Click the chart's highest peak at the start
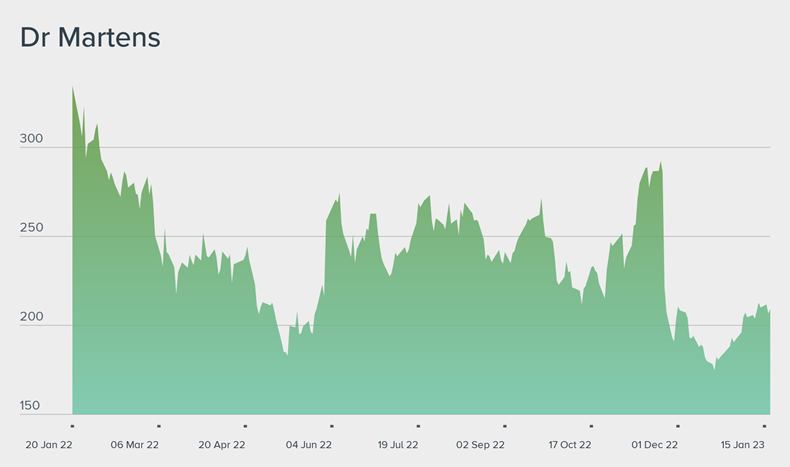The width and height of the screenshot is (790, 467). click(x=73, y=88)
